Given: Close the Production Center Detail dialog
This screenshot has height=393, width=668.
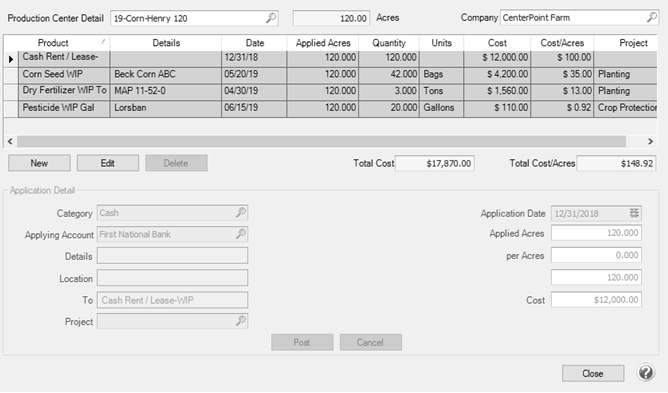Looking at the screenshot, I should click(x=593, y=373).
